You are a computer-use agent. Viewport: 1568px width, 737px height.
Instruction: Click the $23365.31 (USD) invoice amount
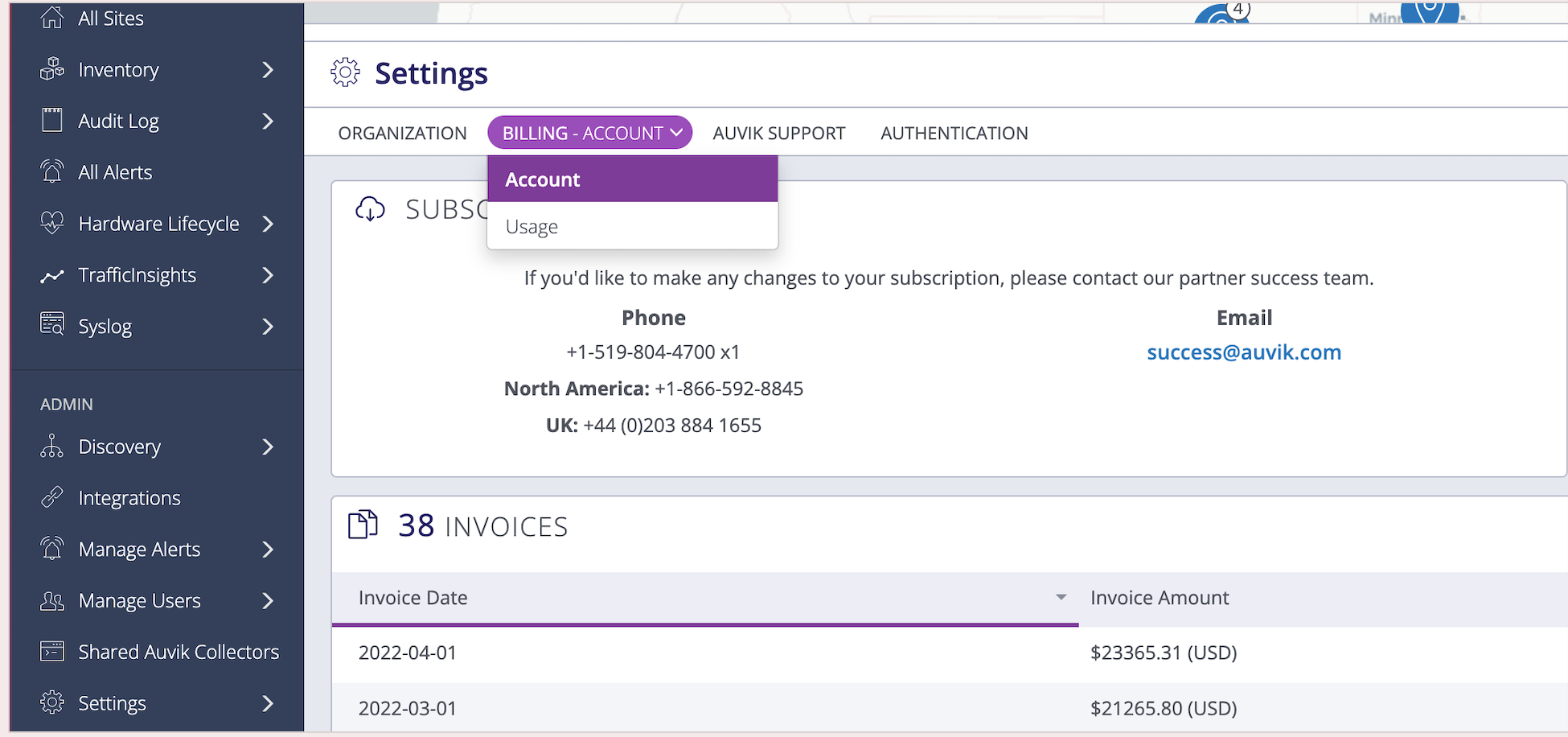1164,653
